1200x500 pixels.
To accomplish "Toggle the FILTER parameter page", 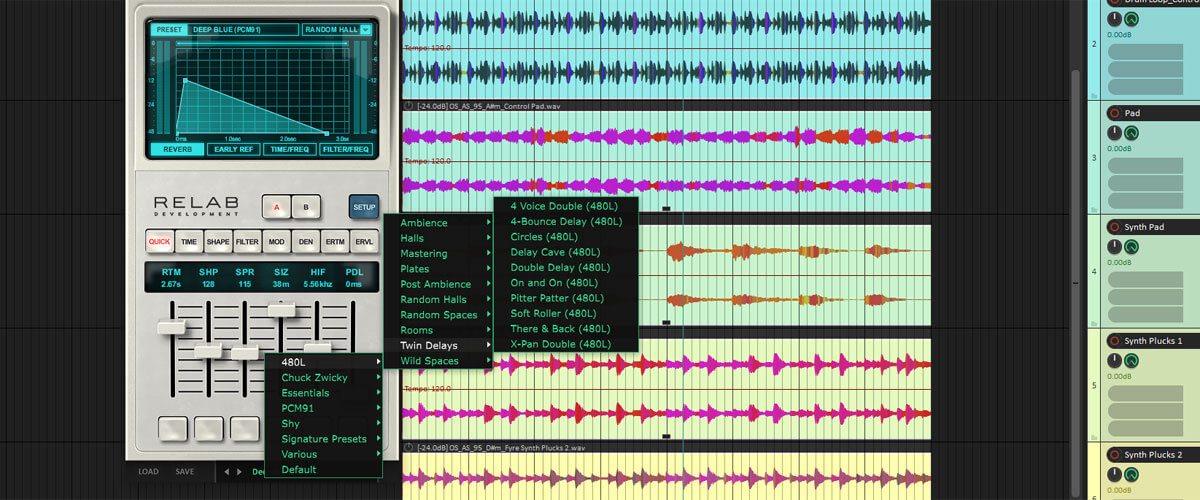I will (247, 242).
